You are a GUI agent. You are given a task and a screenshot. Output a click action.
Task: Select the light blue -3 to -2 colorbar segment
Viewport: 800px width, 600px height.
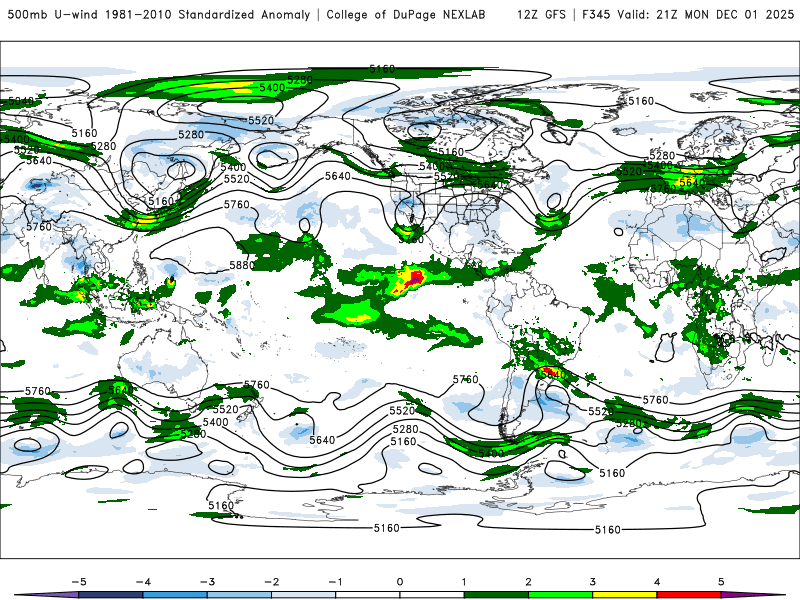(x=239, y=595)
